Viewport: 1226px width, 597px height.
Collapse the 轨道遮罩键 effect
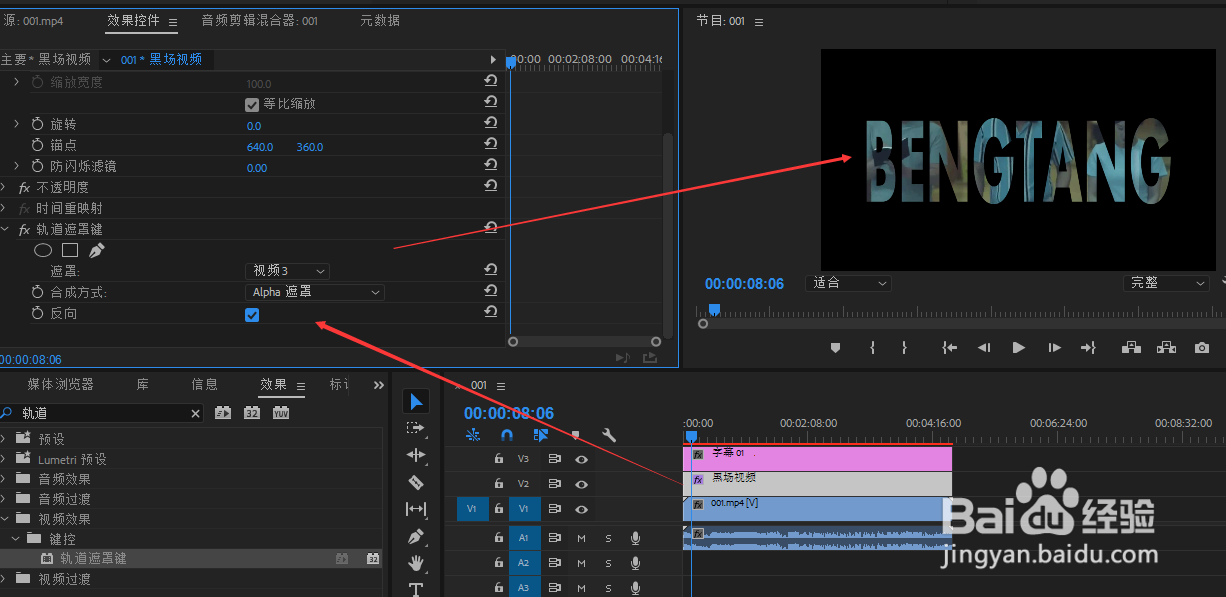5,229
